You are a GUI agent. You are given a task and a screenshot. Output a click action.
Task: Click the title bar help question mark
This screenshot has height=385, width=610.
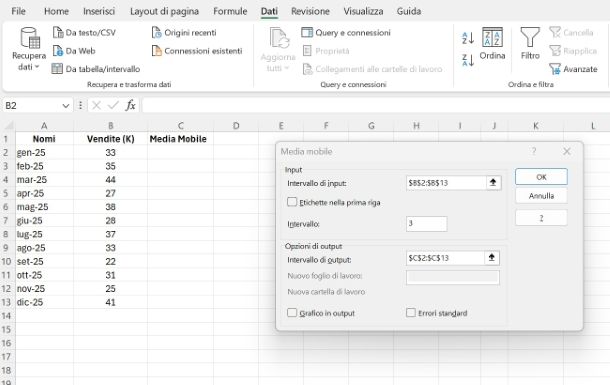pos(534,151)
